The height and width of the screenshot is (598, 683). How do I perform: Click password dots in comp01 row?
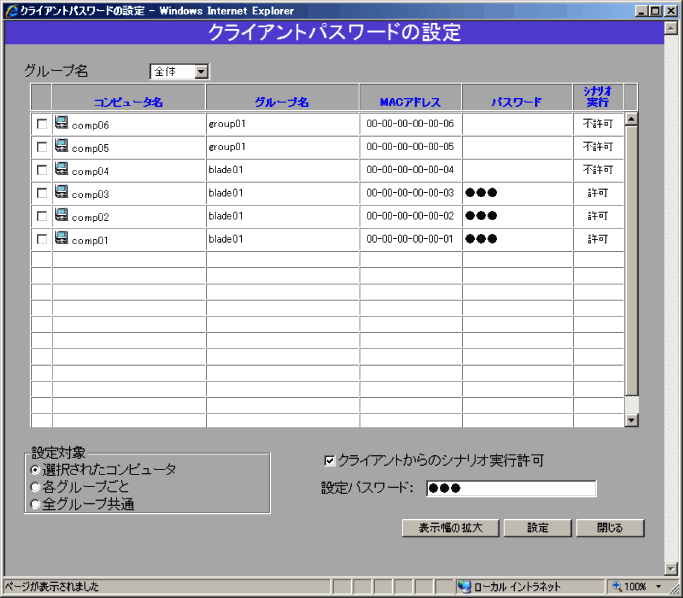pos(481,239)
